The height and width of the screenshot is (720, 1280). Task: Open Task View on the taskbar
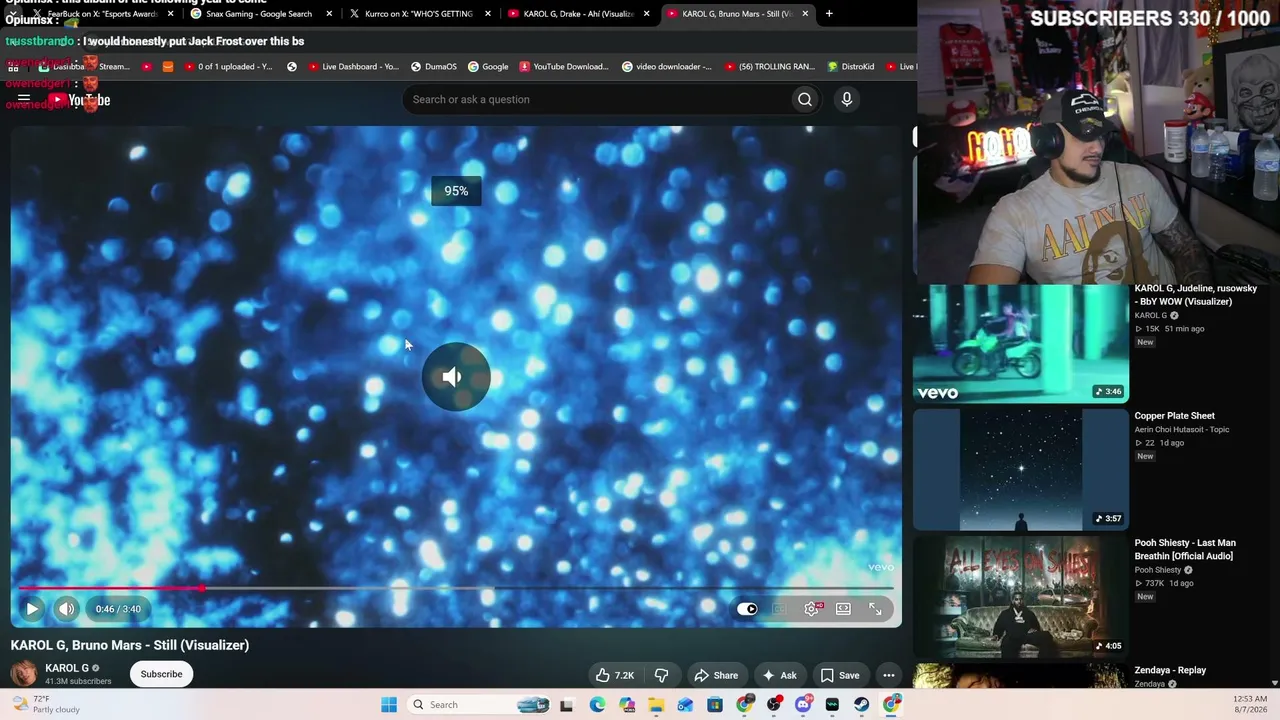click(567, 705)
